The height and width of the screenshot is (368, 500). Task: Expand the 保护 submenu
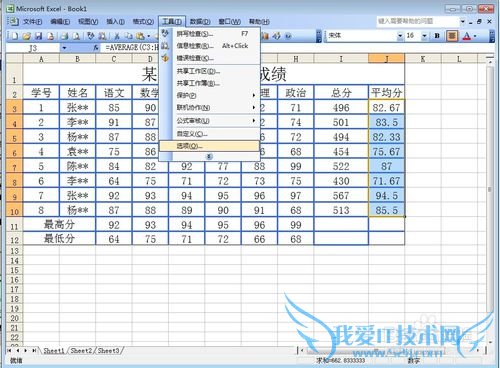(x=254, y=95)
